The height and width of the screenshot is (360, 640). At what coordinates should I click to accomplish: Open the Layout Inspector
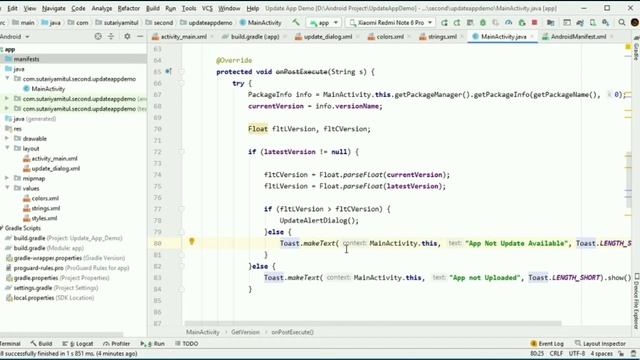pos(600,344)
